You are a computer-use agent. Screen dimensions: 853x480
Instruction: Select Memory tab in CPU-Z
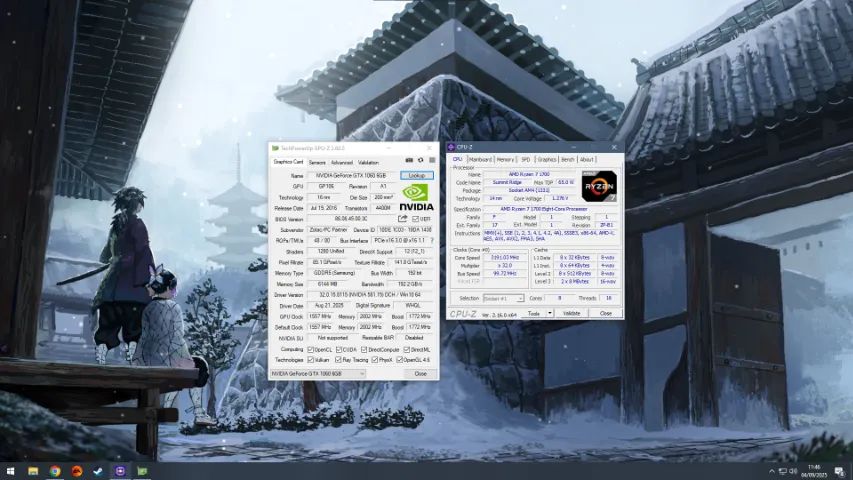click(505, 159)
